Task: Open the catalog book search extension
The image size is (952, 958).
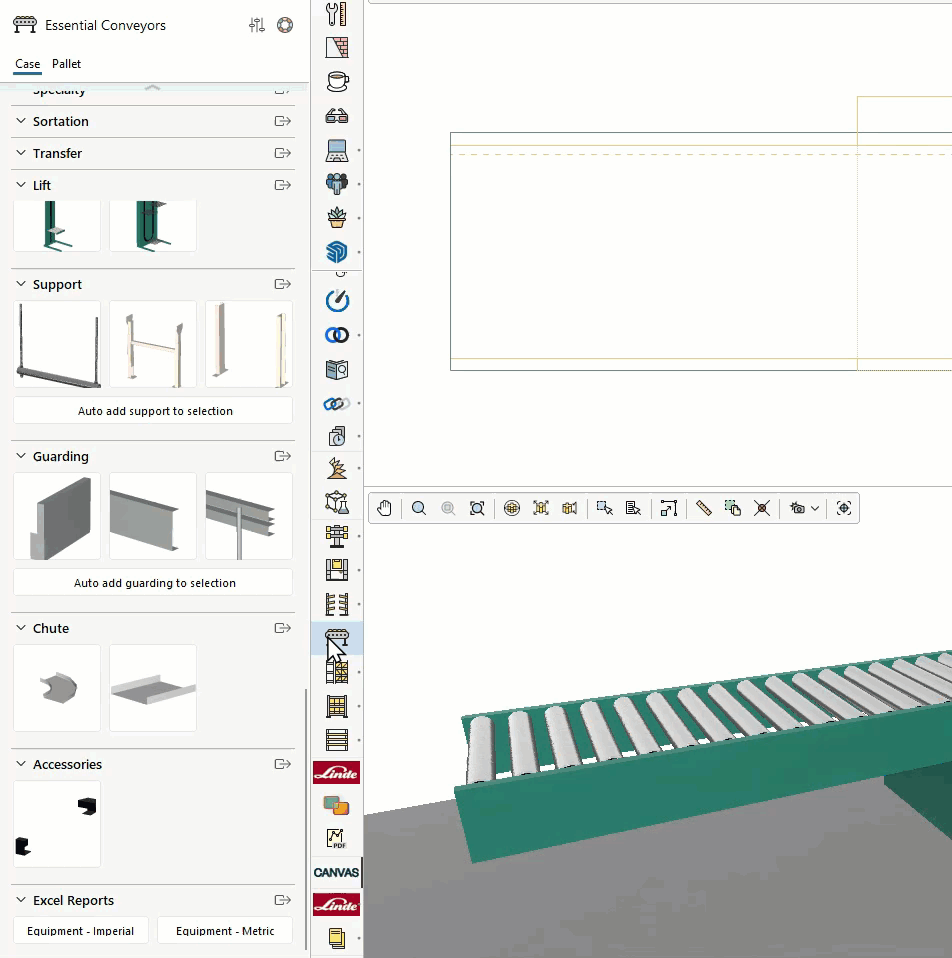Action: (x=337, y=369)
